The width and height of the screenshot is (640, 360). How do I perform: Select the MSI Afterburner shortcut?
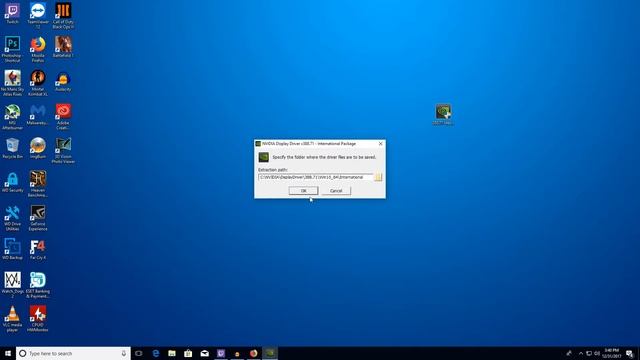[x=12, y=117]
